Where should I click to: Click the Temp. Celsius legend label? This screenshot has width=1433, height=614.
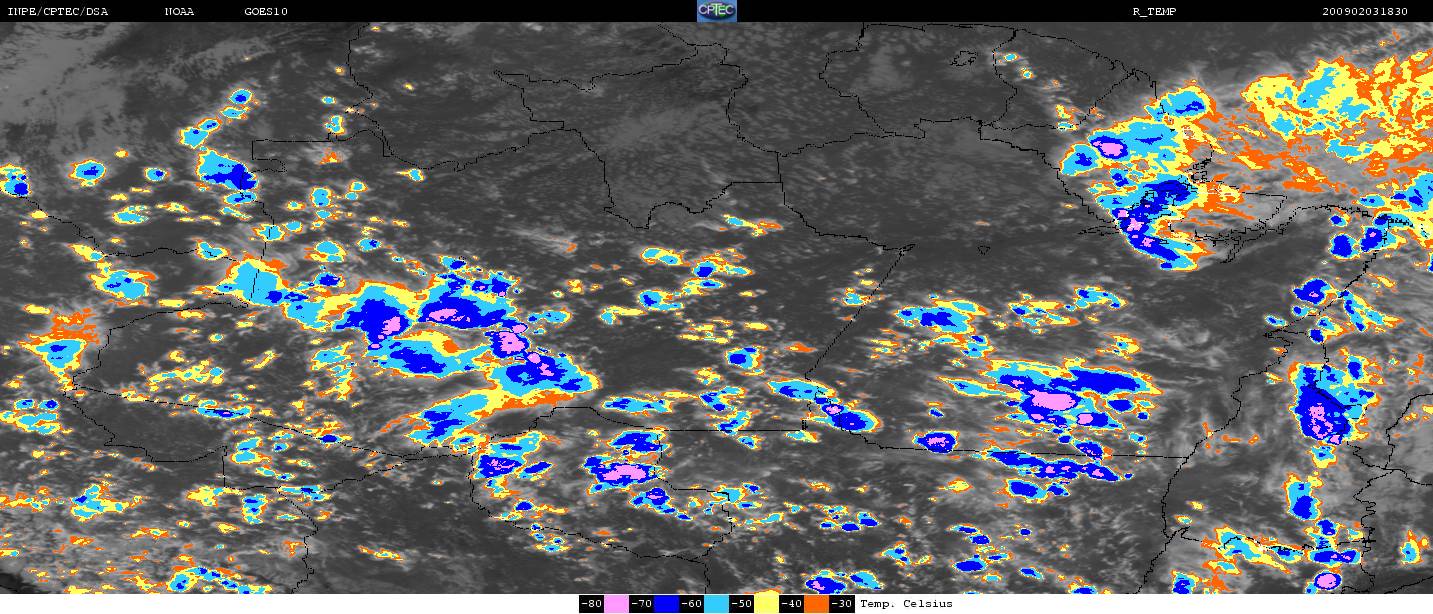point(906,603)
